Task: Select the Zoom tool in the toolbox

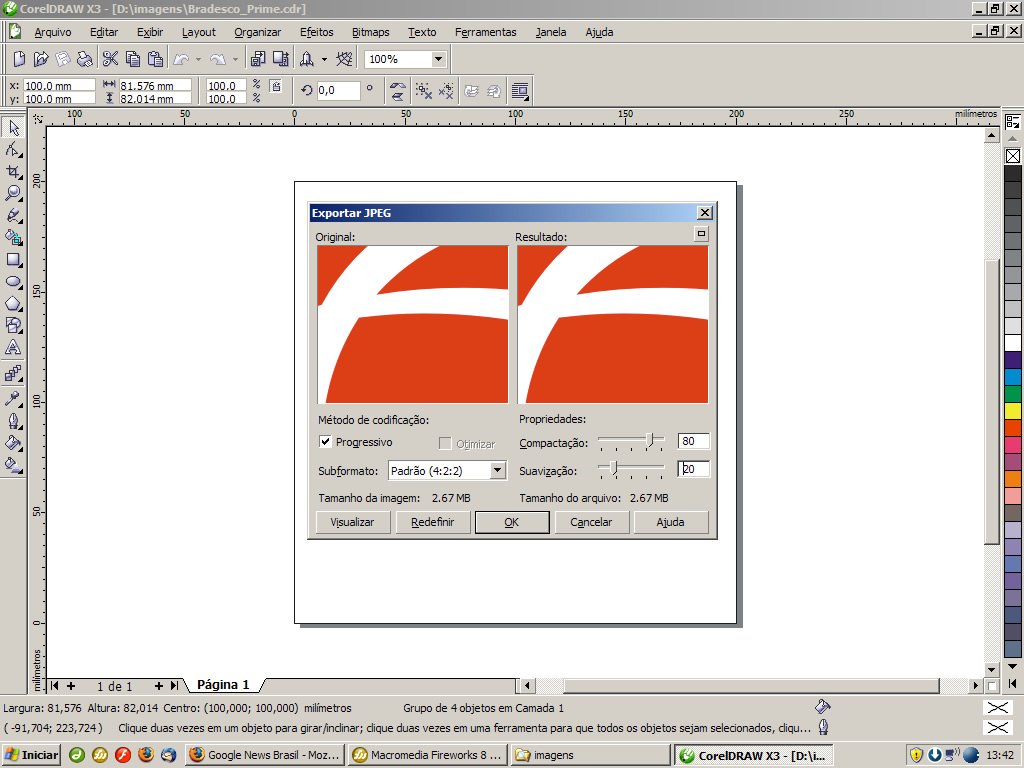Action: click(13, 194)
